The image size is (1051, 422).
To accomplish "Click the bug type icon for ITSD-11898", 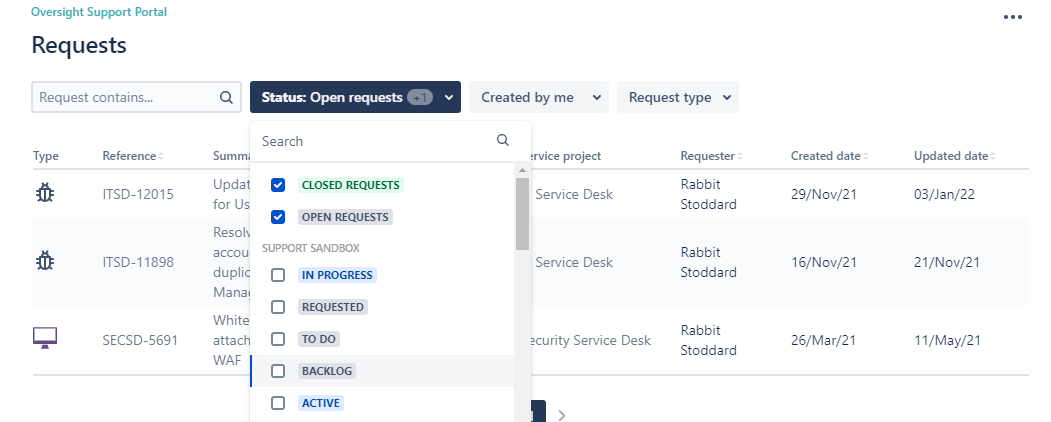I will tap(45, 261).
